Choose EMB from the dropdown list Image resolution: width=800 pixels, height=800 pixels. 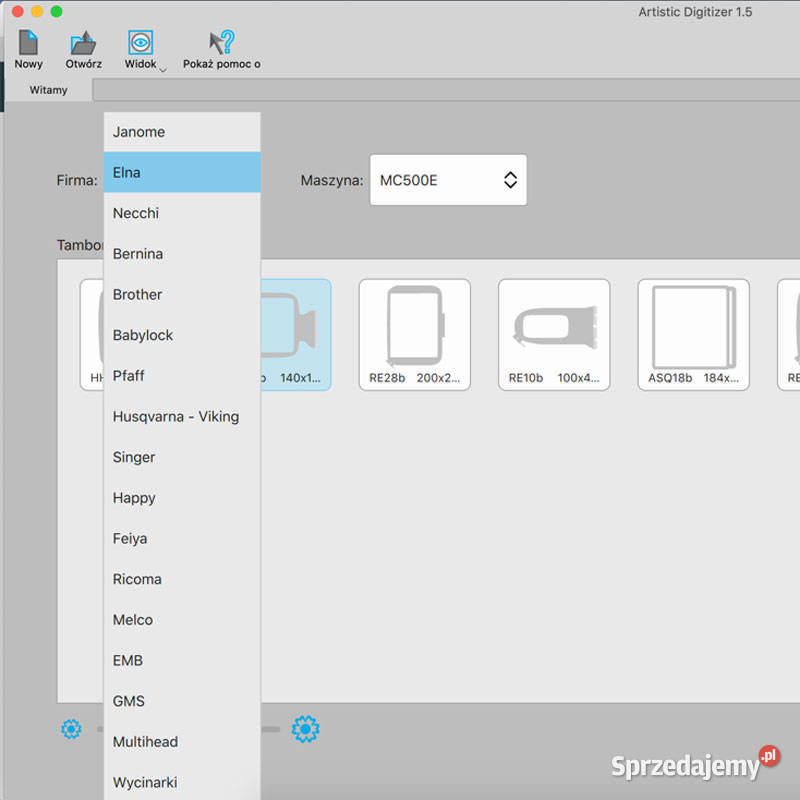click(x=182, y=660)
